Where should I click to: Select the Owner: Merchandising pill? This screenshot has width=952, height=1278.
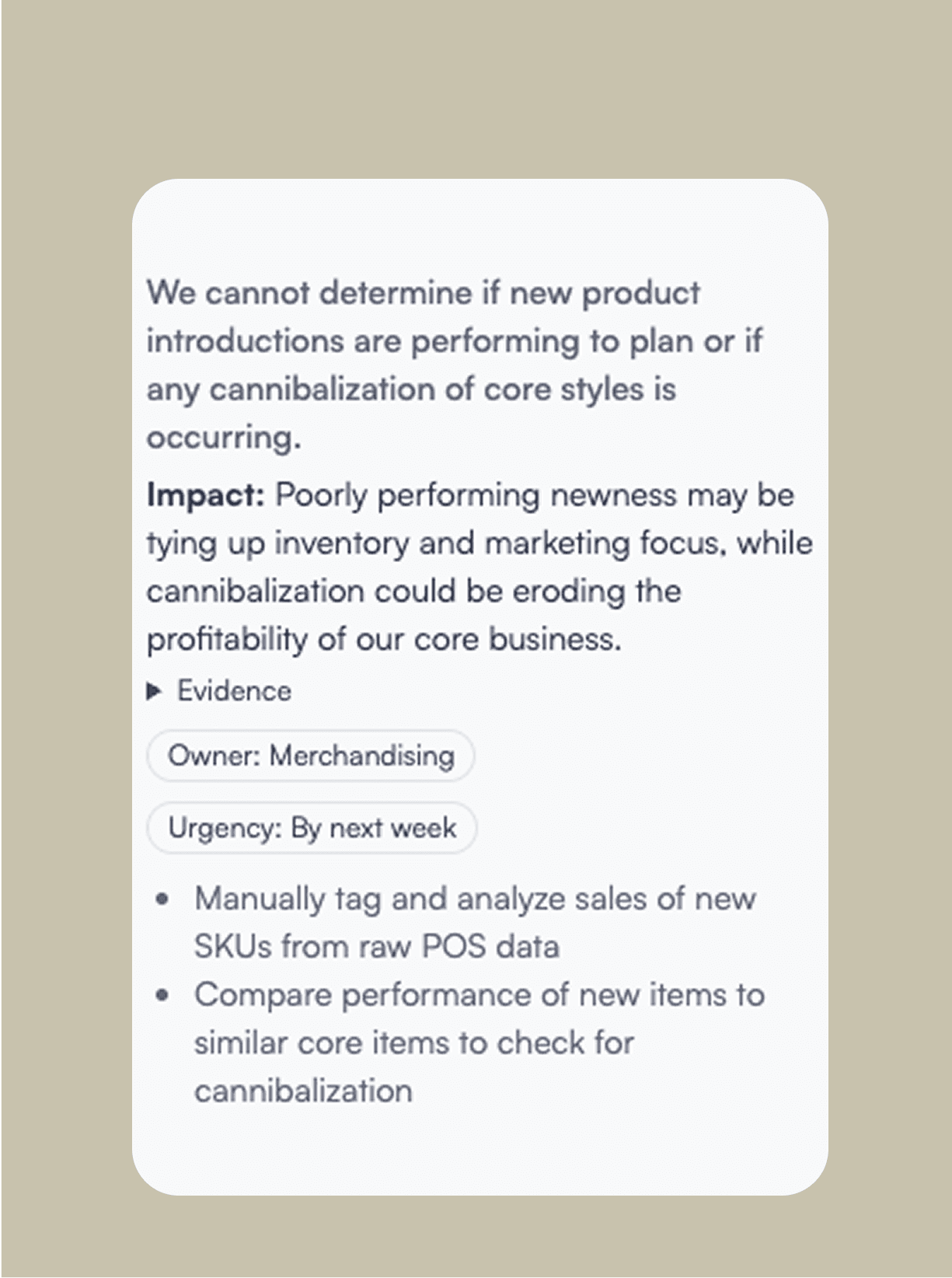coord(310,756)
